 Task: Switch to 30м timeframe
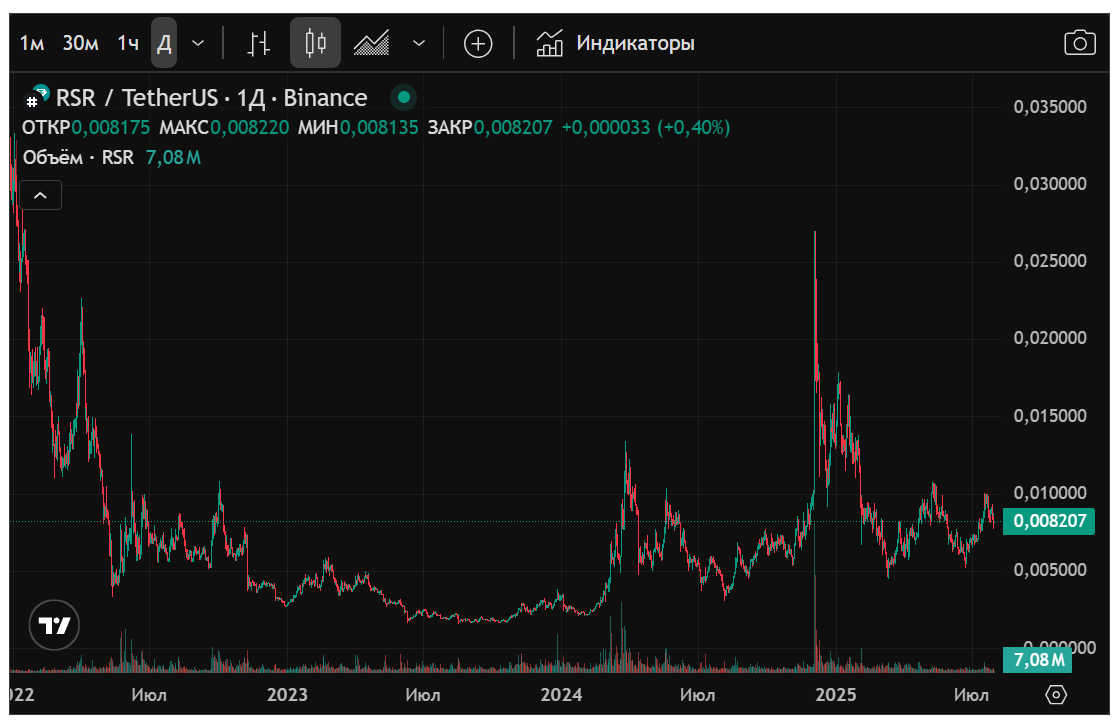[81, 44]
